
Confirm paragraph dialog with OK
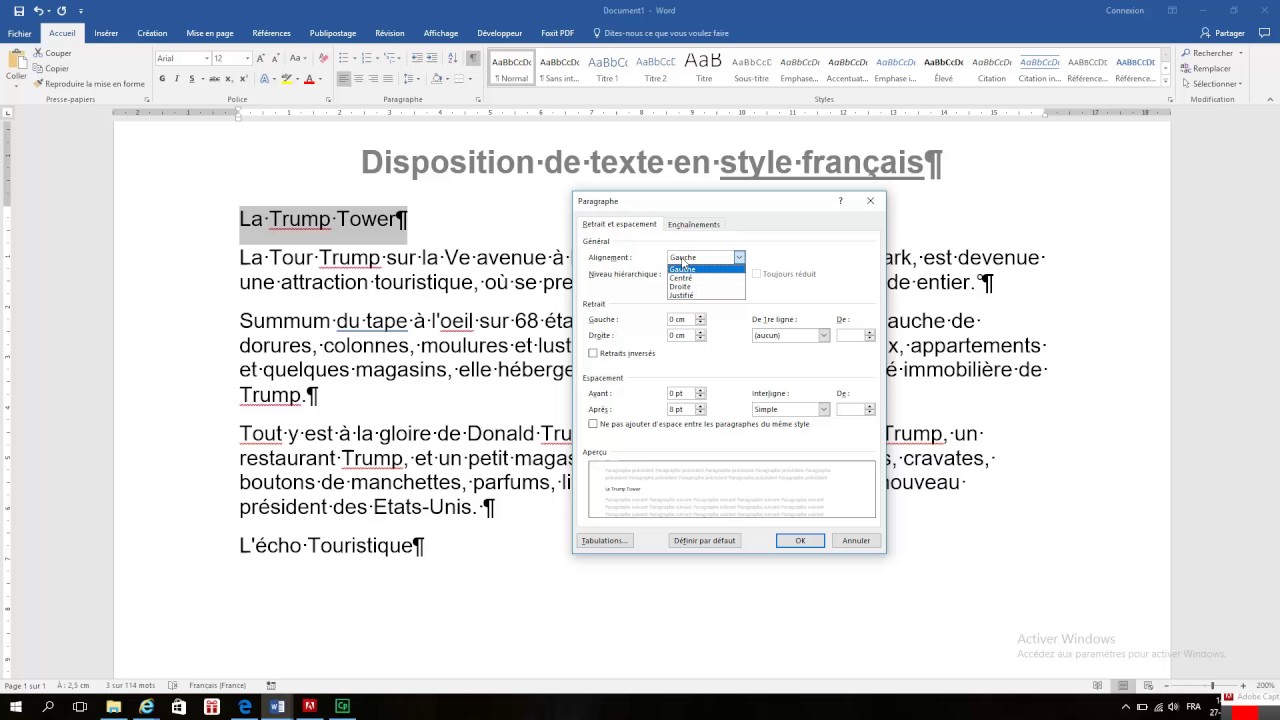(x=800, y=541)
